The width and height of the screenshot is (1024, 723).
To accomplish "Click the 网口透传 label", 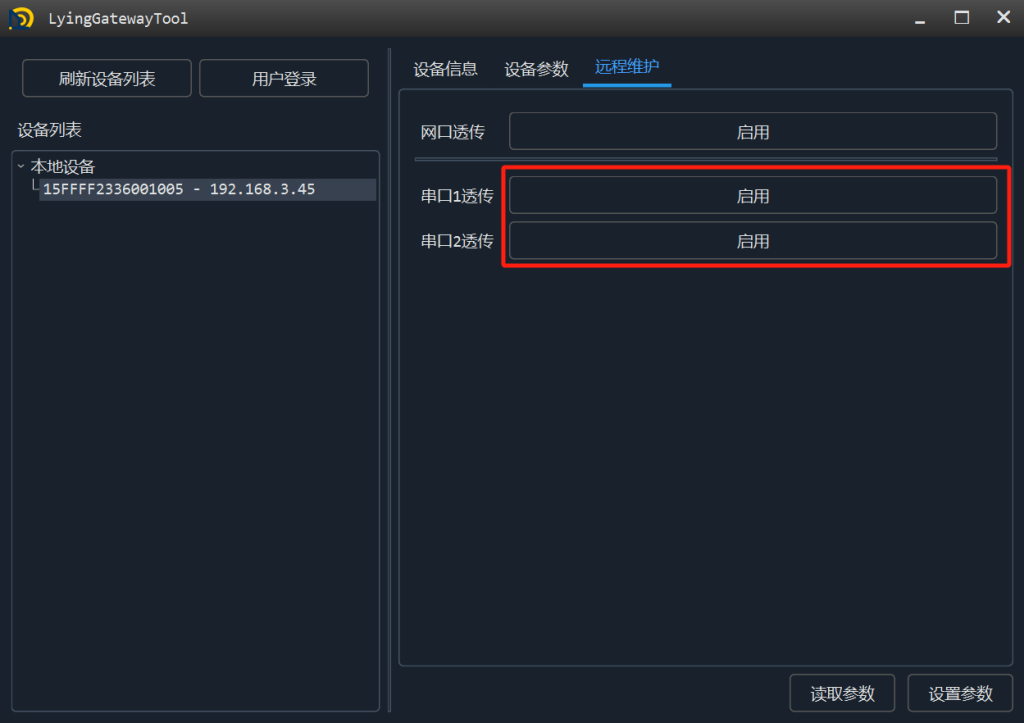I will tap(453, 132).
